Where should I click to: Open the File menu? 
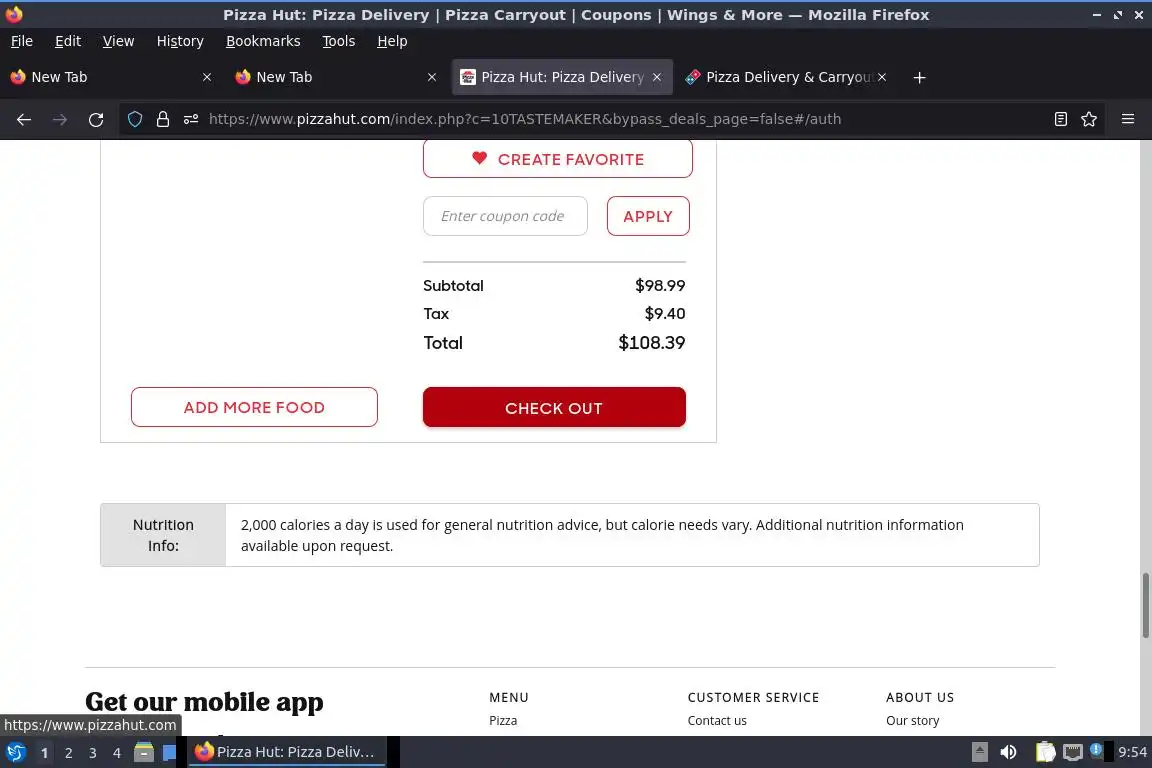tap(22, 41)
